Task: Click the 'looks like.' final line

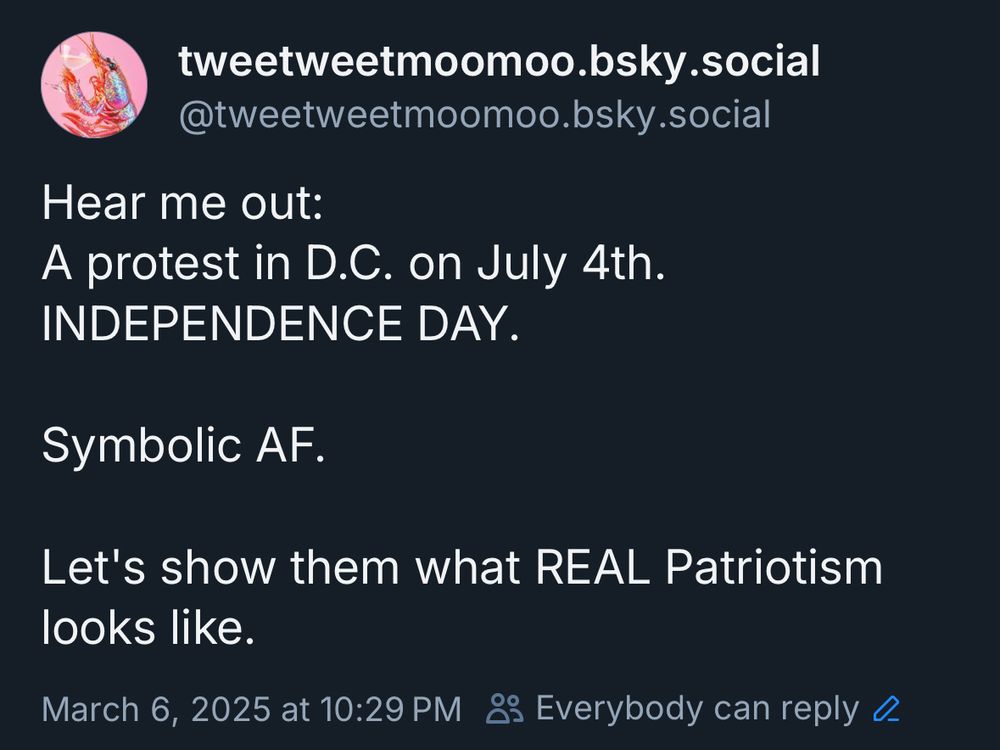Action: click(x=149, y=628)
